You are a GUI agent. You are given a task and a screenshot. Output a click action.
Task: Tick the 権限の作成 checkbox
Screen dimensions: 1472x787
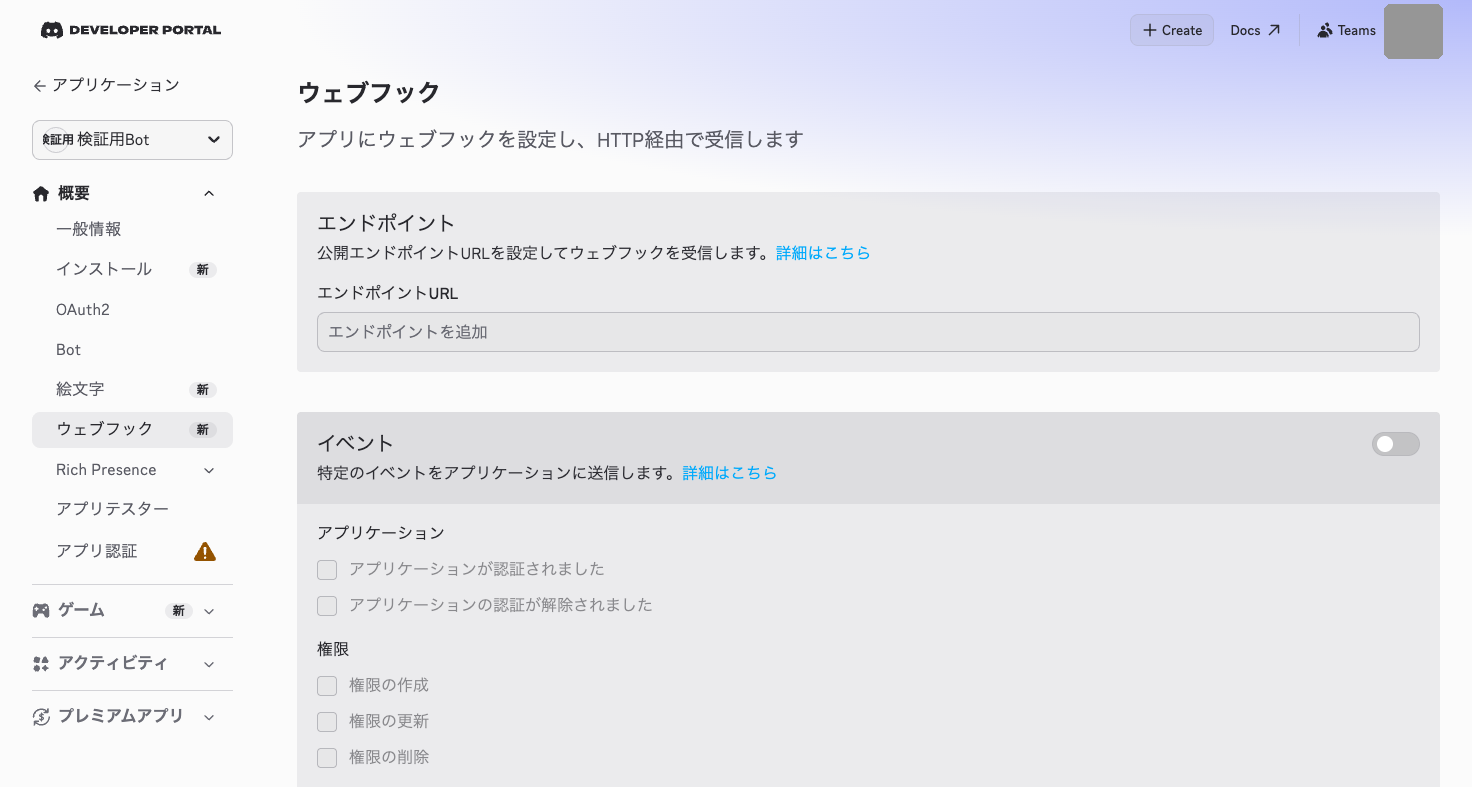[327, 686]
